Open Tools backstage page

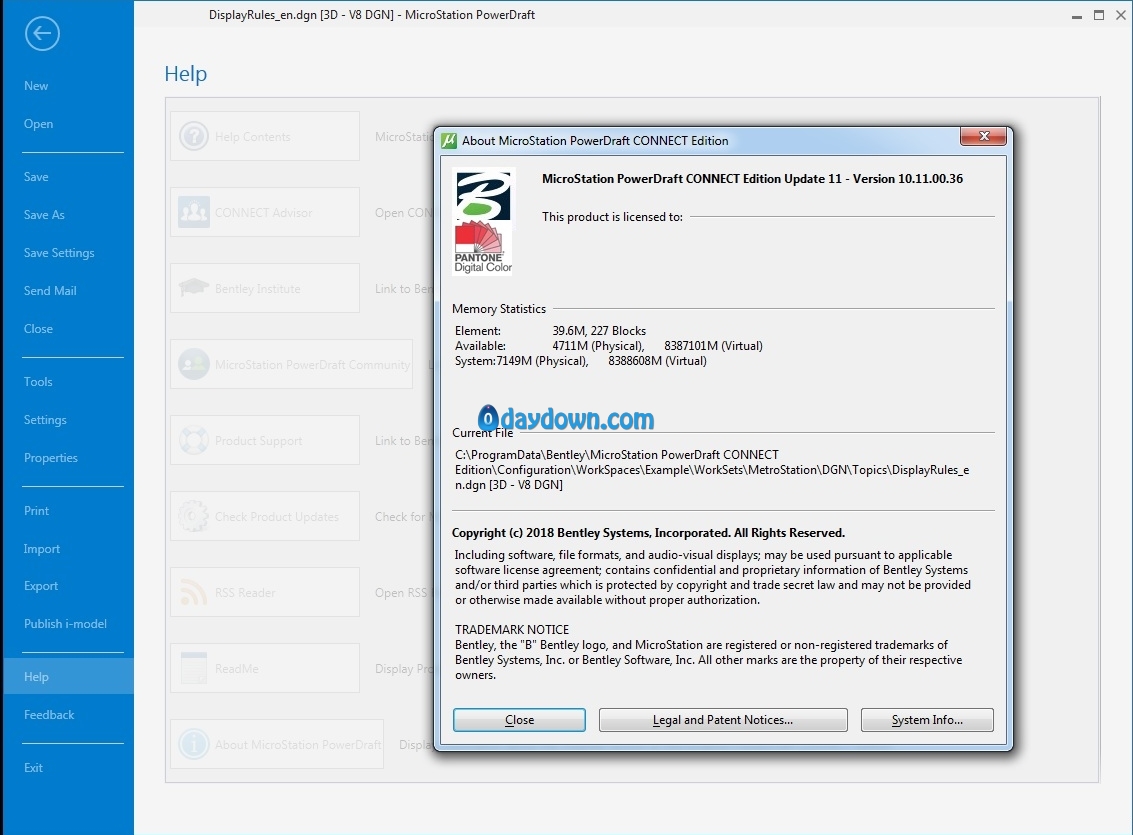38,382
